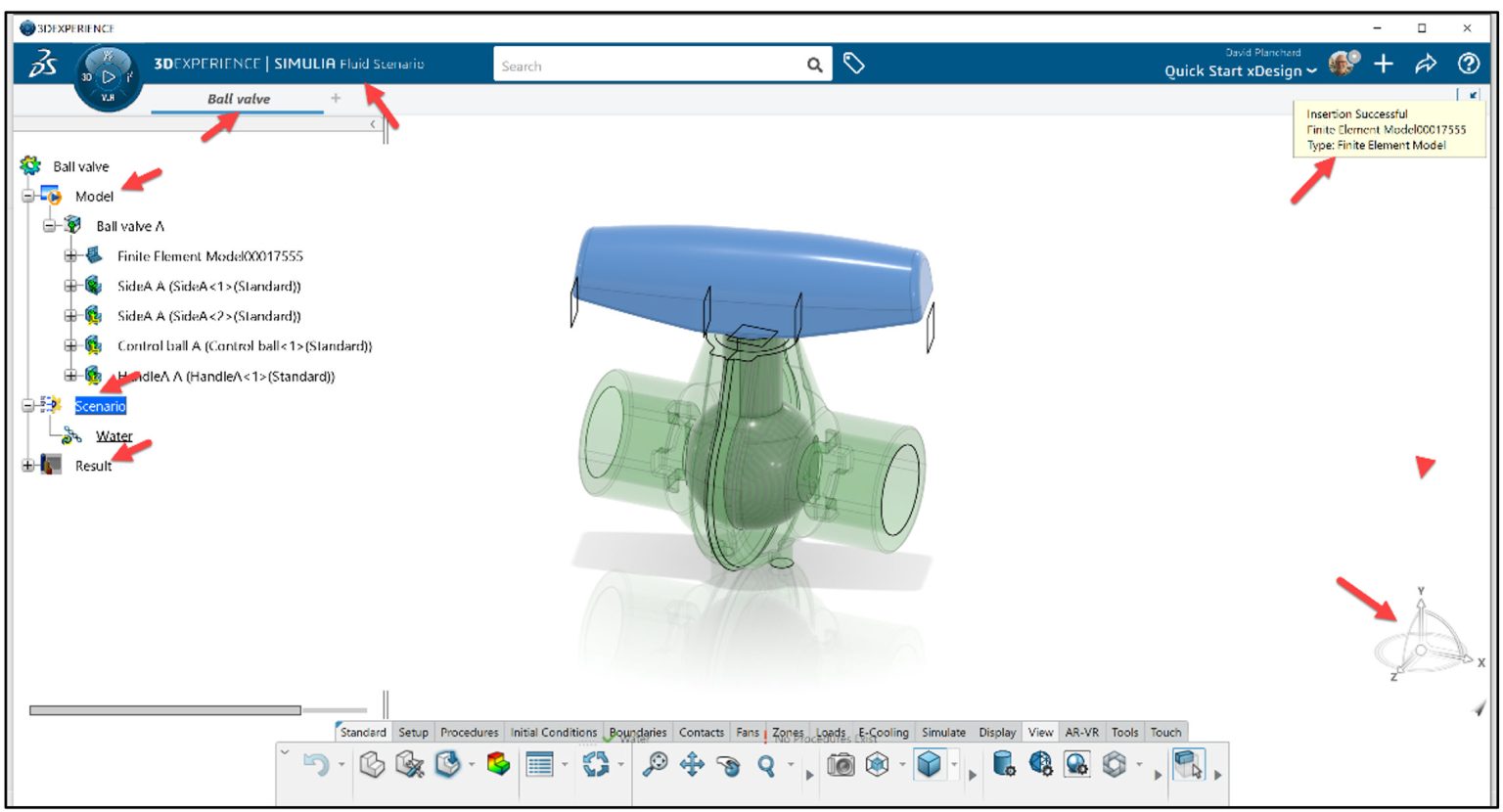Add a new tab with plus button
The width and height of the screenshot is (1503, 812).
pyautogui.click(x=336, y=98)
